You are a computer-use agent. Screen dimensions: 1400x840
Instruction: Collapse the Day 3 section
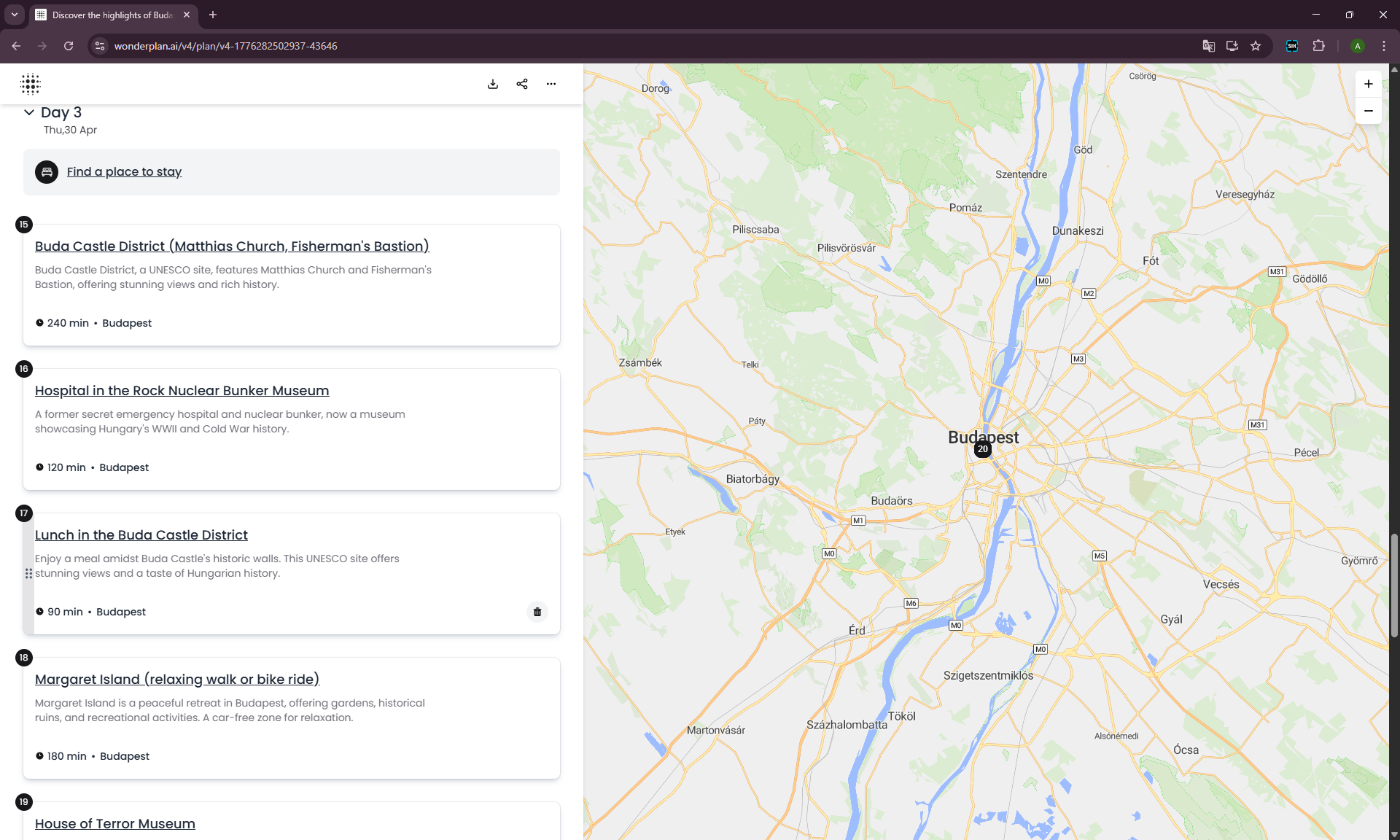point(29,112)
